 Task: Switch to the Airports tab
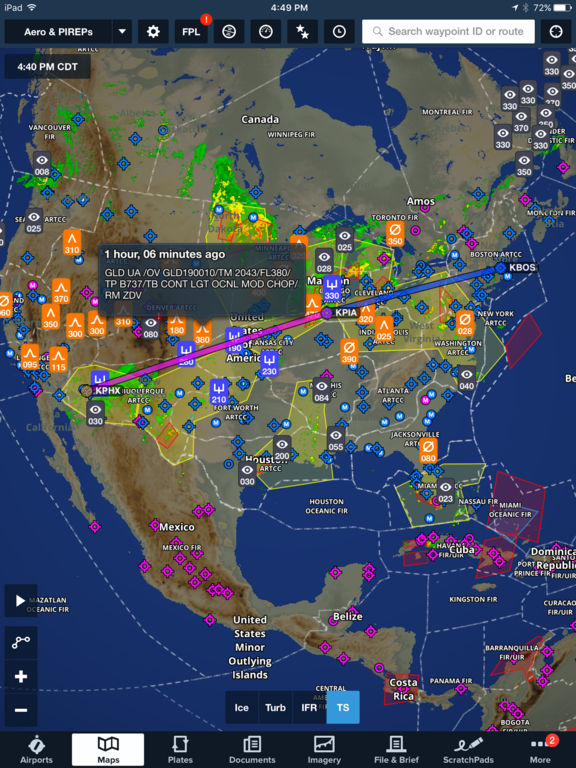(x=36, y=750)
